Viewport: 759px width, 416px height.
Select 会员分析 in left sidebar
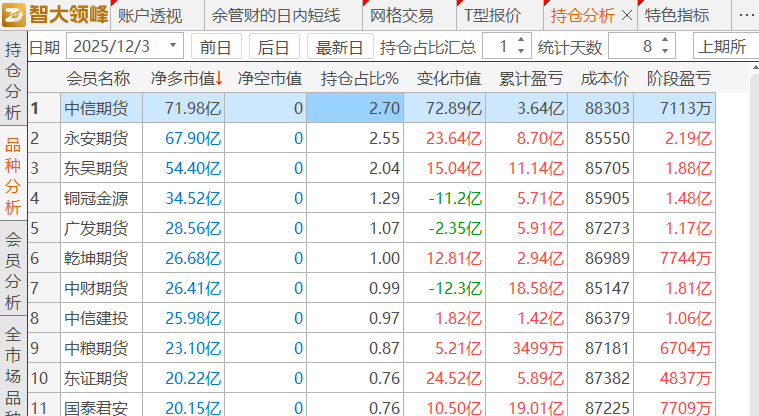click(13, 271)
